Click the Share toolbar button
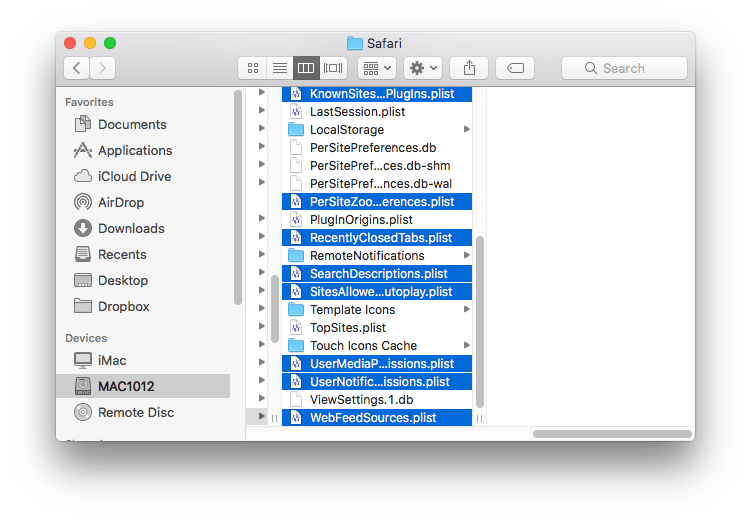Viewport: 751px width, 521px height. tap(469, 68)
